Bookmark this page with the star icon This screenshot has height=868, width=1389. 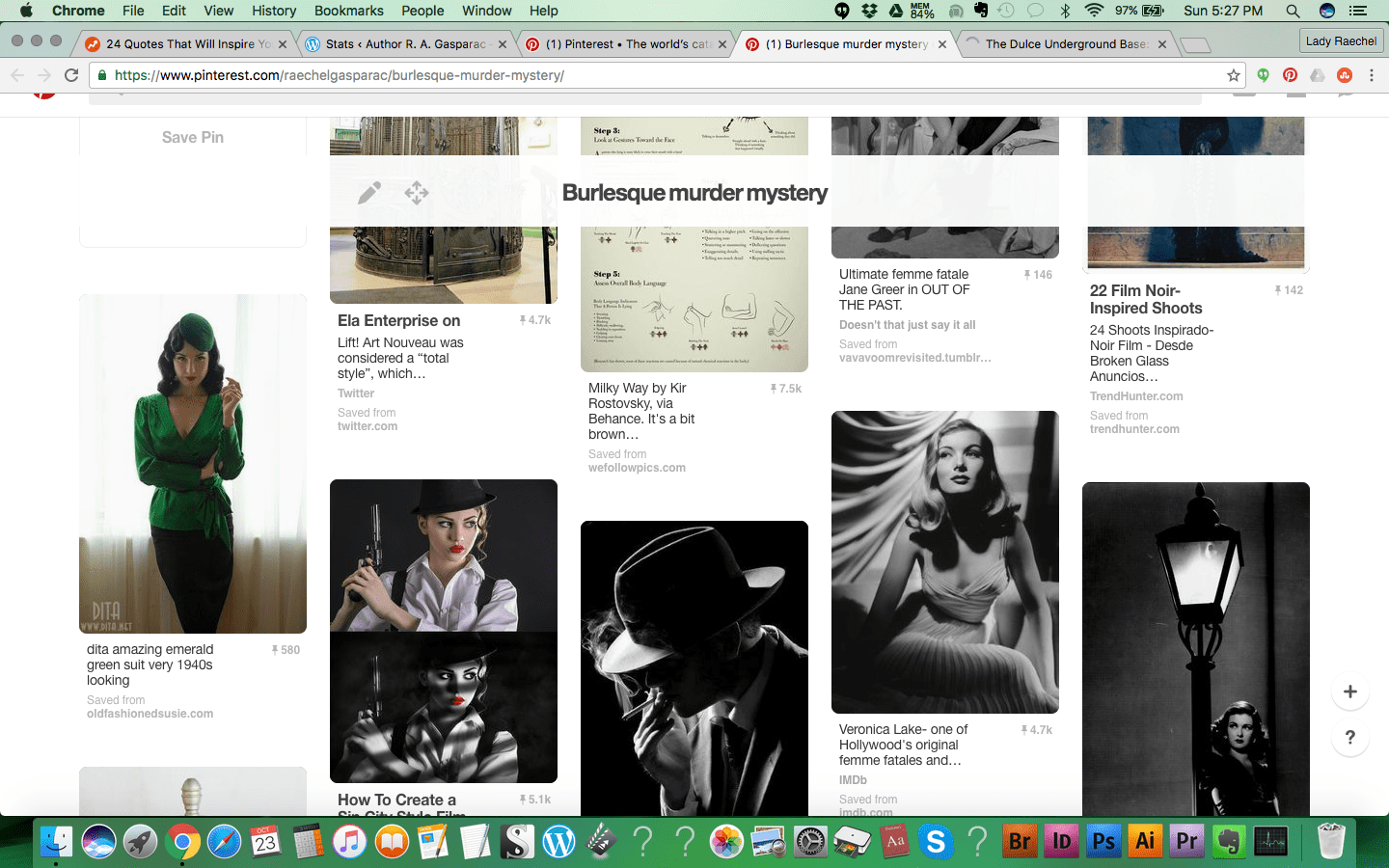(1233, 75)
